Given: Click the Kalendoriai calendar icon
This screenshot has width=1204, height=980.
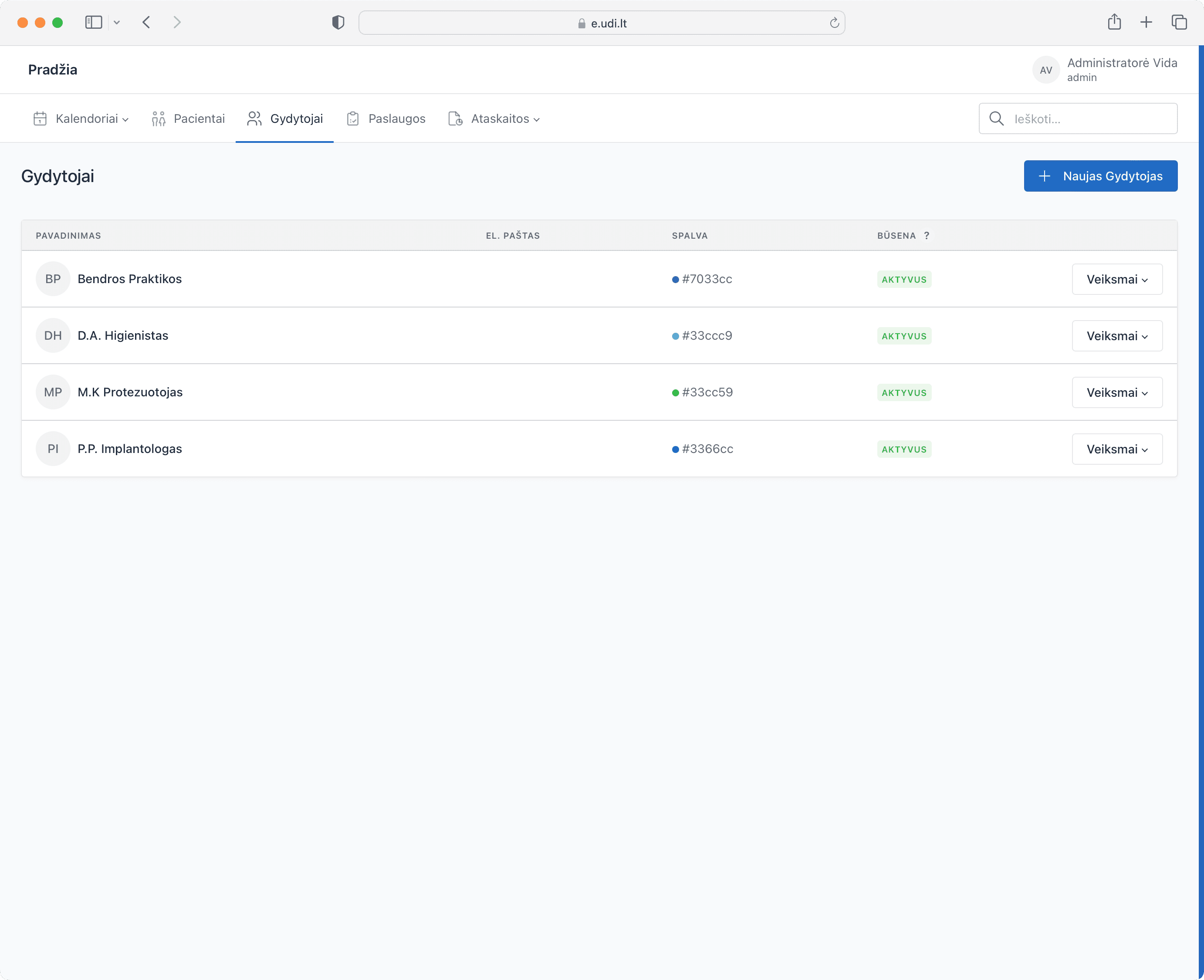Looking at the screenshot, I should pyautogui.click(x=40, y=118).
